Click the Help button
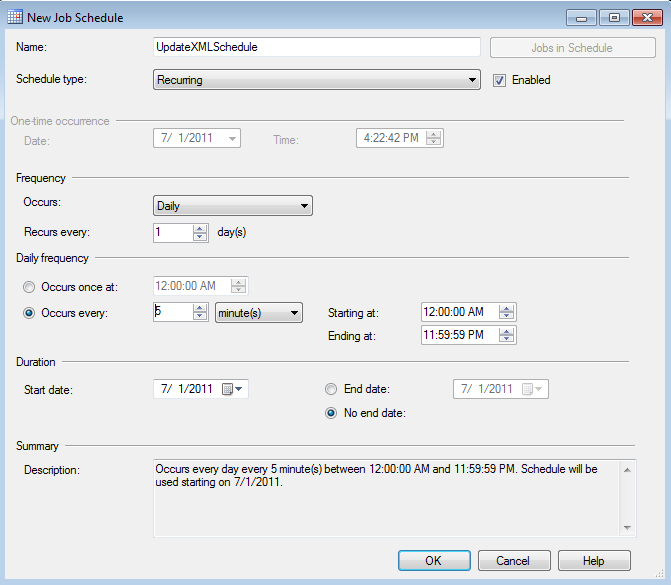The height and width of the screenshot is (585, 671). 594,561
